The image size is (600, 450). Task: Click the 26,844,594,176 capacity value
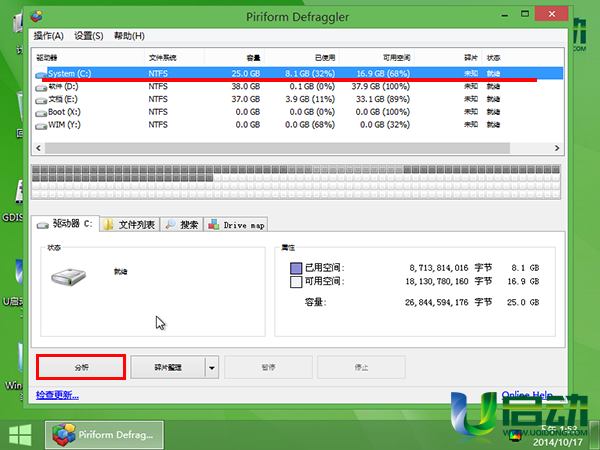[437, 302]
